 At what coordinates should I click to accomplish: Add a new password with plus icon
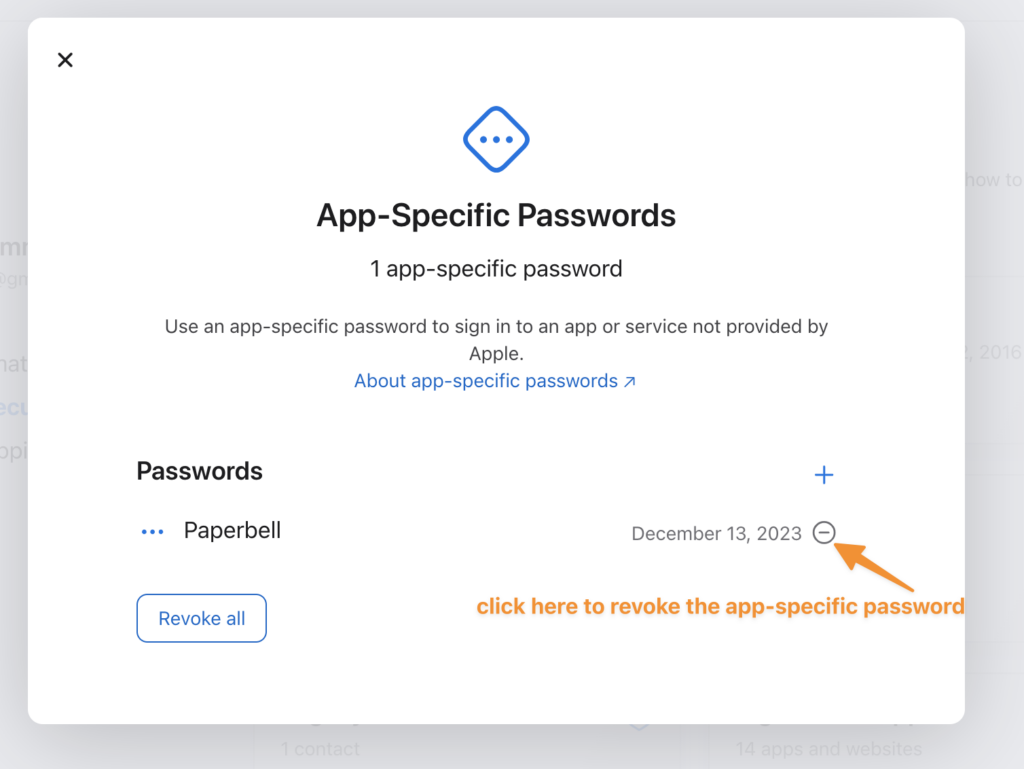(824, 475)
